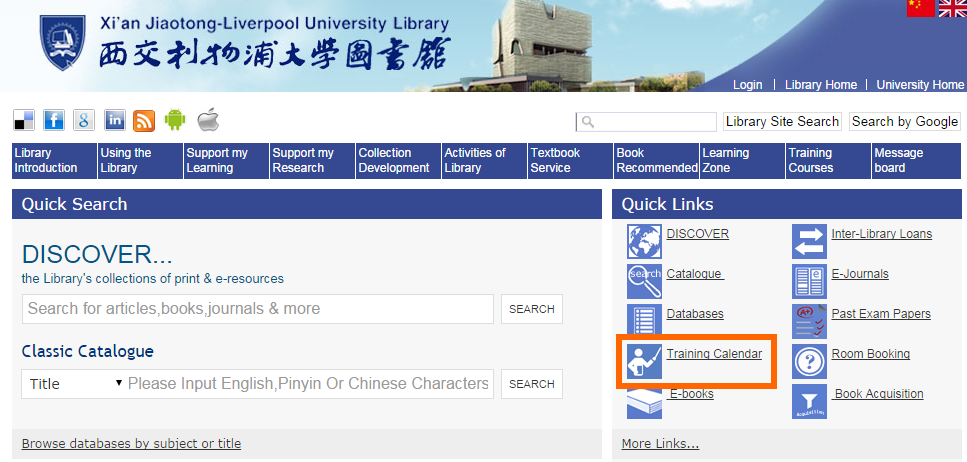Click the Library Site Search button
Image resolution: width=967 pixels, height=462 pixels.
click(x=782, y=122)
